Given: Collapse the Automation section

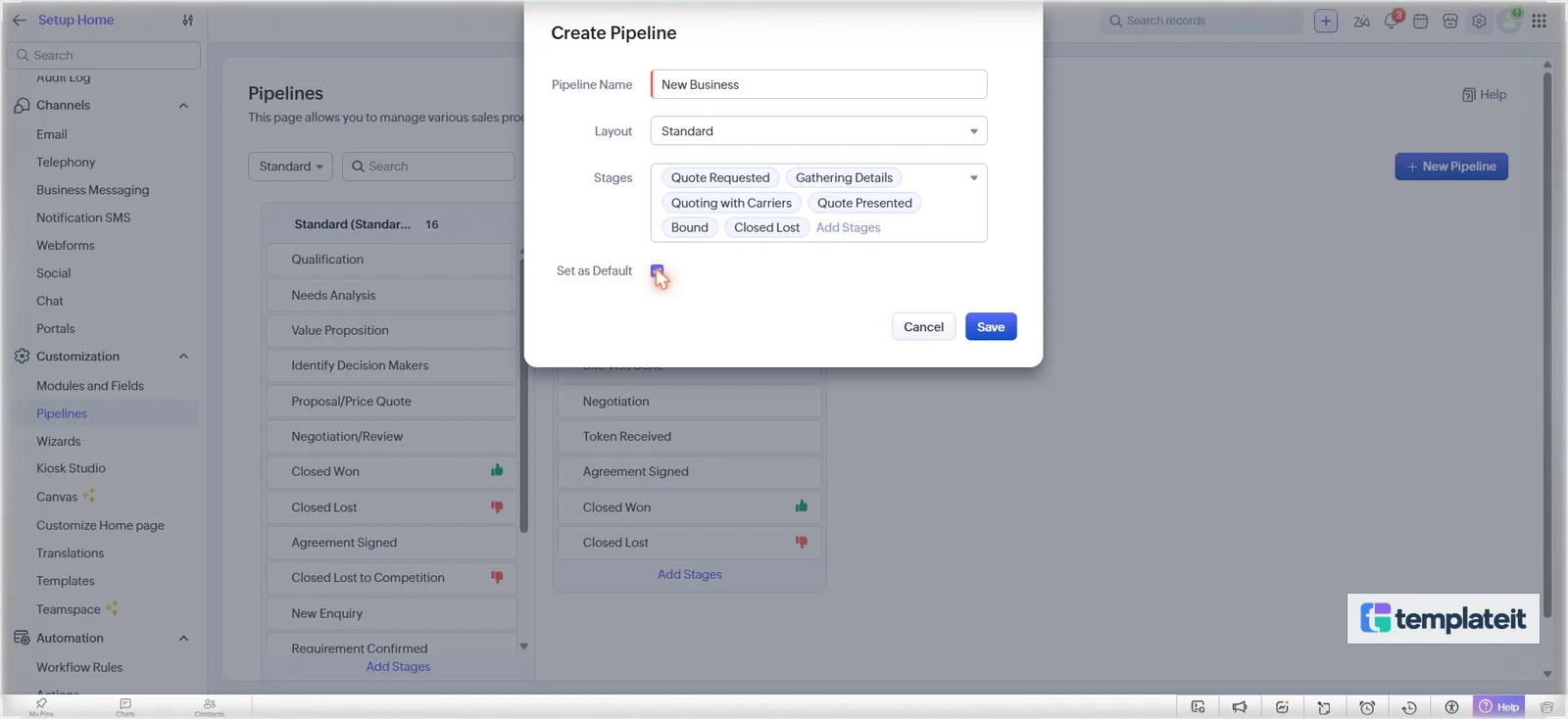Looking at the screenshot, I should pyautogui.click(x=183, y=639).
